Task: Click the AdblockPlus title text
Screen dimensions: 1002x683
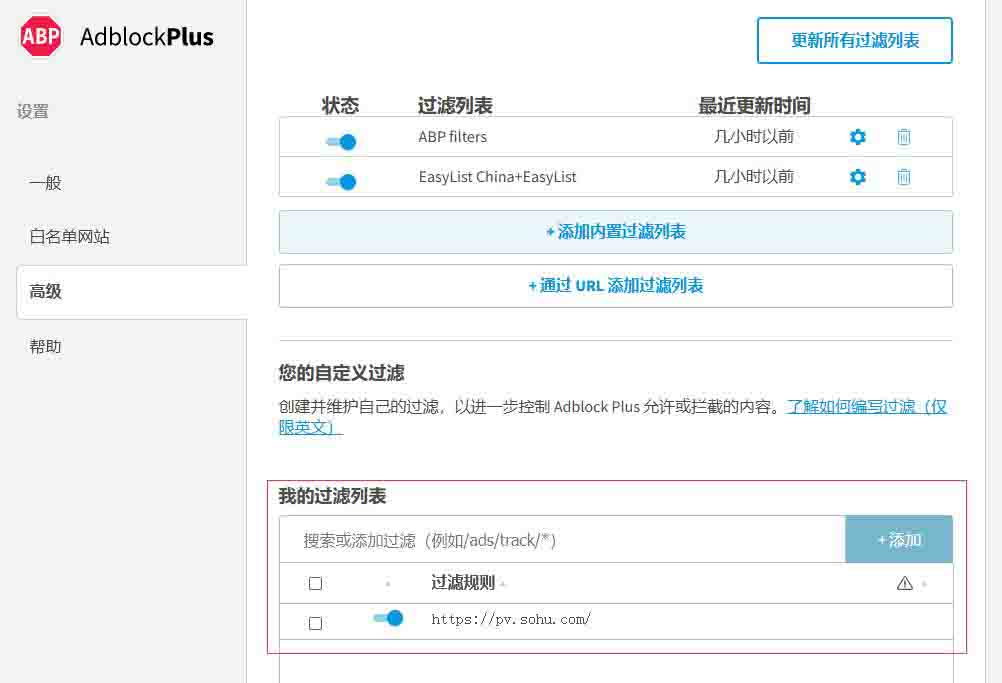Action: (x=147, y=37)
